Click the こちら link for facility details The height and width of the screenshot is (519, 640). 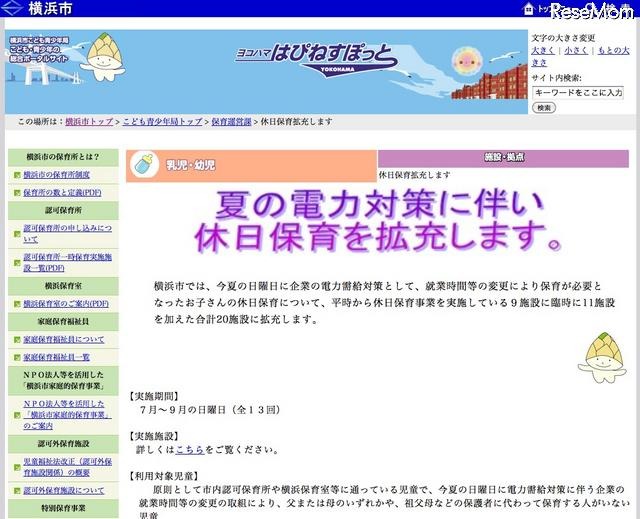click(x=190, y=450)
